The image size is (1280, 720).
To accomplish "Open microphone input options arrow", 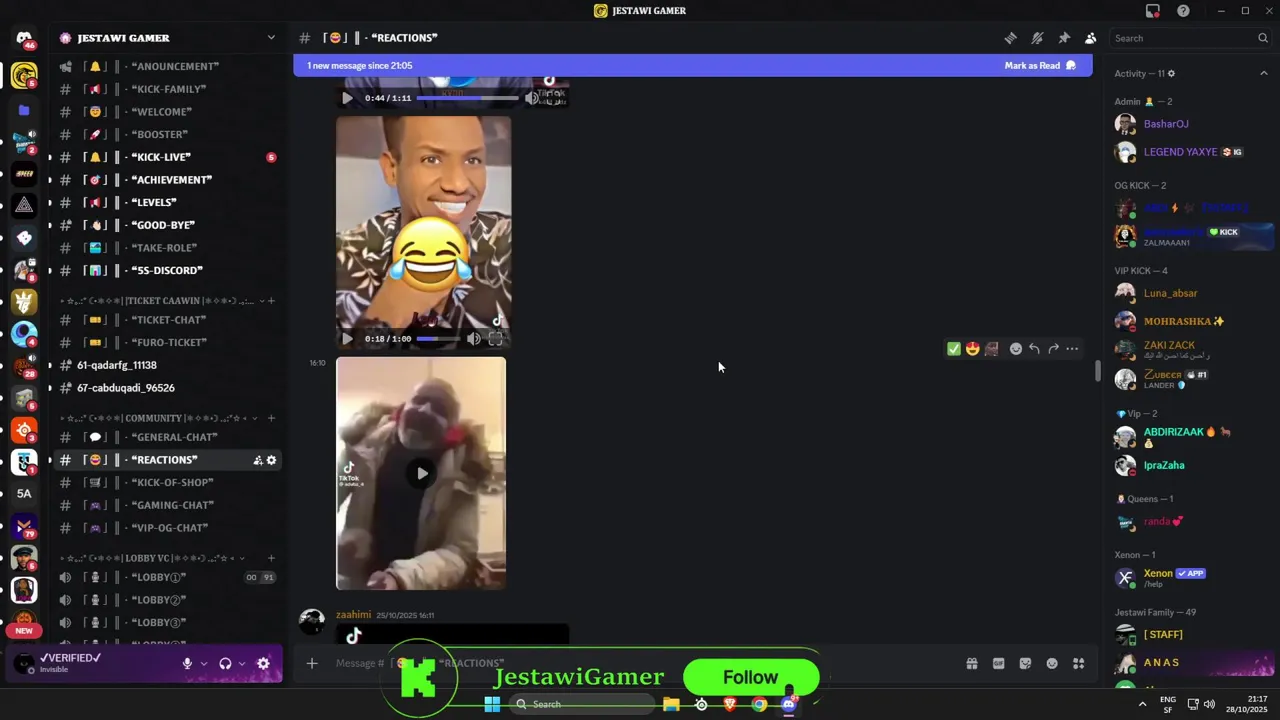I will [x=204, y=663].
